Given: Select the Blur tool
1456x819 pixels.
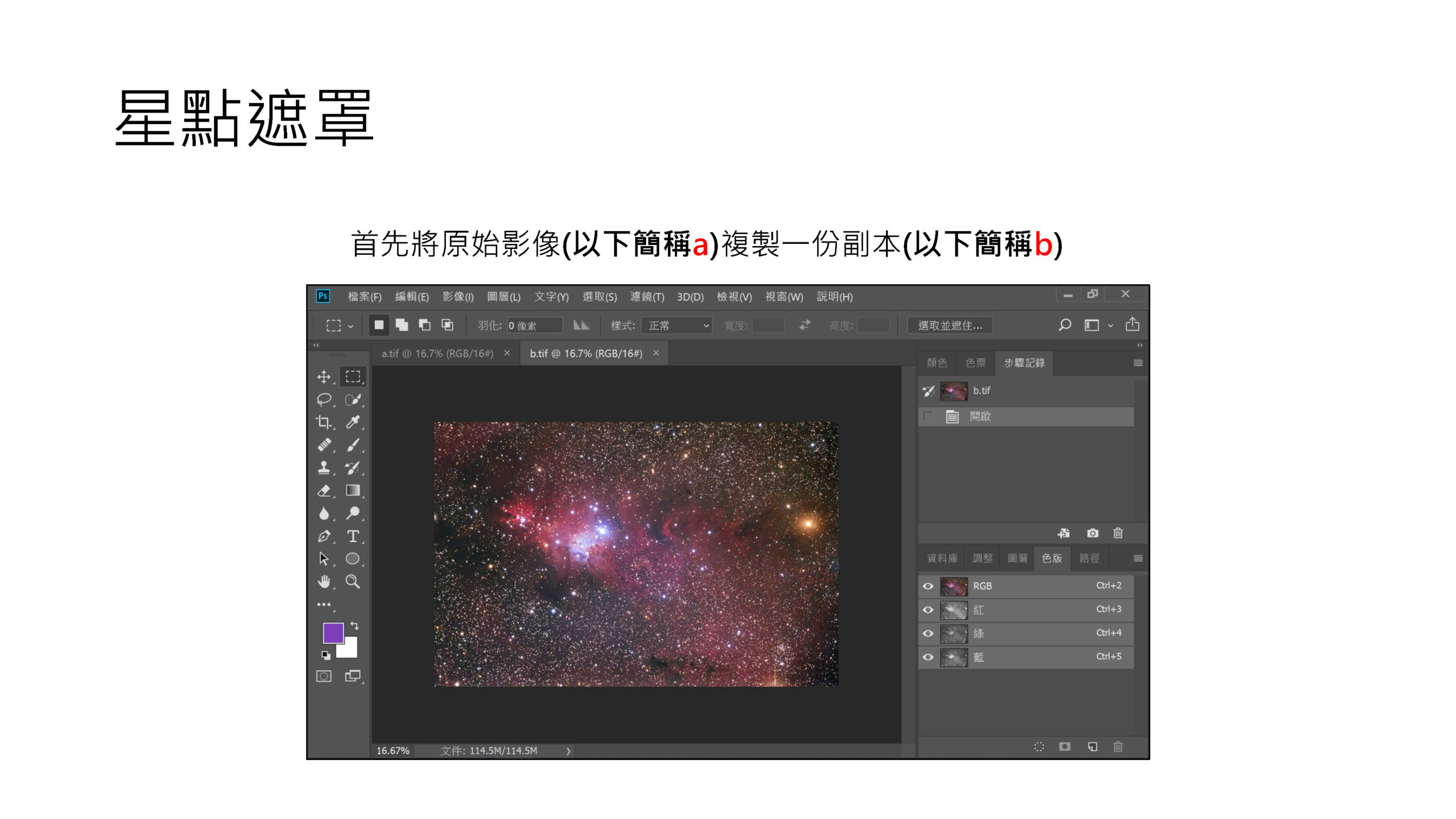Looking at the screenshot, I should (x=324, y=514).
